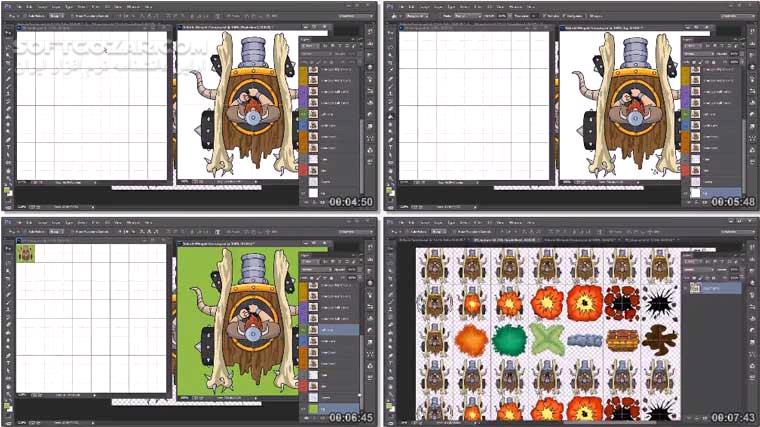This screenshot has width=760, height=427.
Task: Open the workspace switcher dropdown, 00:04:50 frame
Action: (355, 16)
